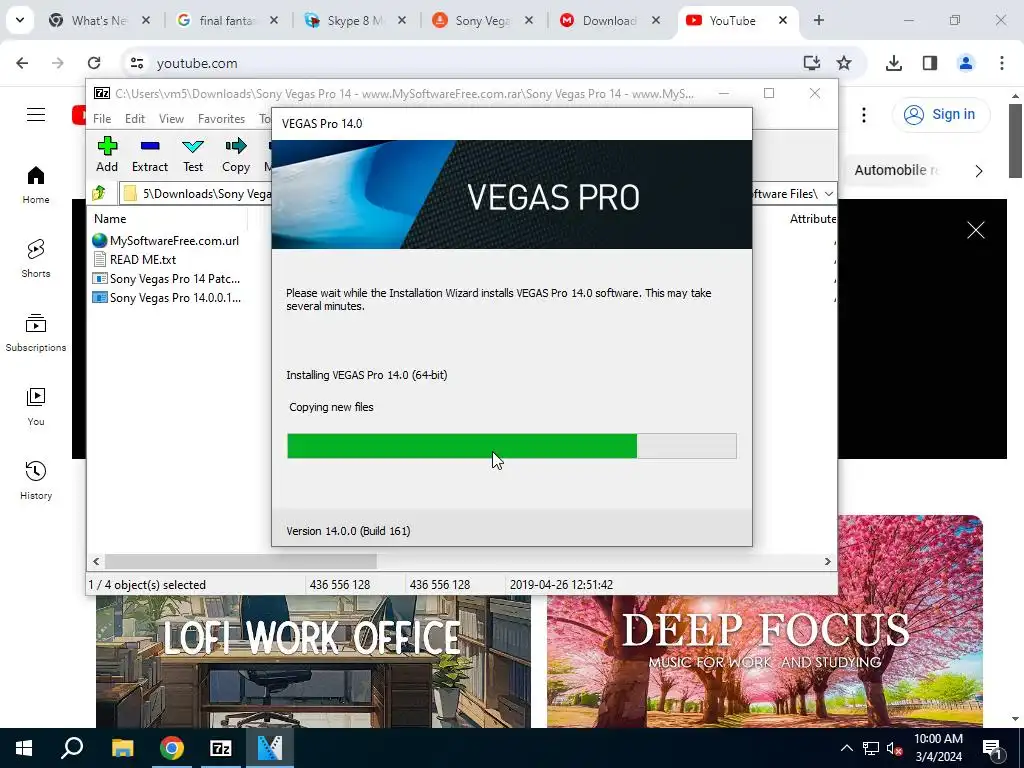The height and width of the screenshot is (768, 1024).
Task: Open History in YouTube sidebar
Action: click(x=36, y=480)
